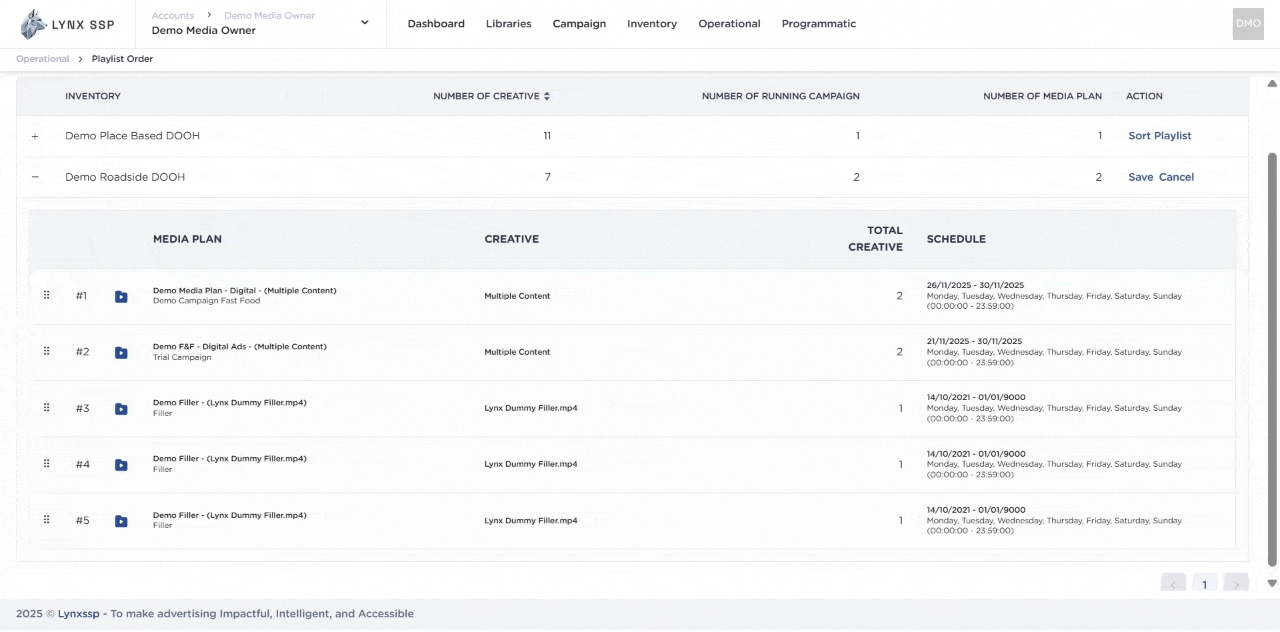Click the 'Demo F&F - Digital Ads - (Multiple Content)' text
The image size is (1280, 632).
(x=240, y=346)
